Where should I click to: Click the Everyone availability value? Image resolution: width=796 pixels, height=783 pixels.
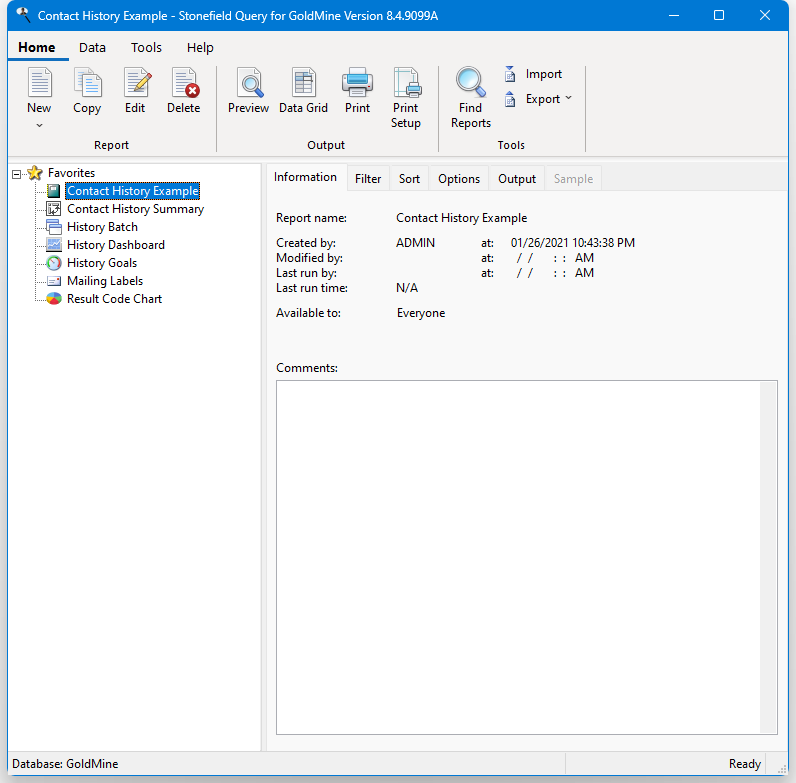(x=421, y=313)
